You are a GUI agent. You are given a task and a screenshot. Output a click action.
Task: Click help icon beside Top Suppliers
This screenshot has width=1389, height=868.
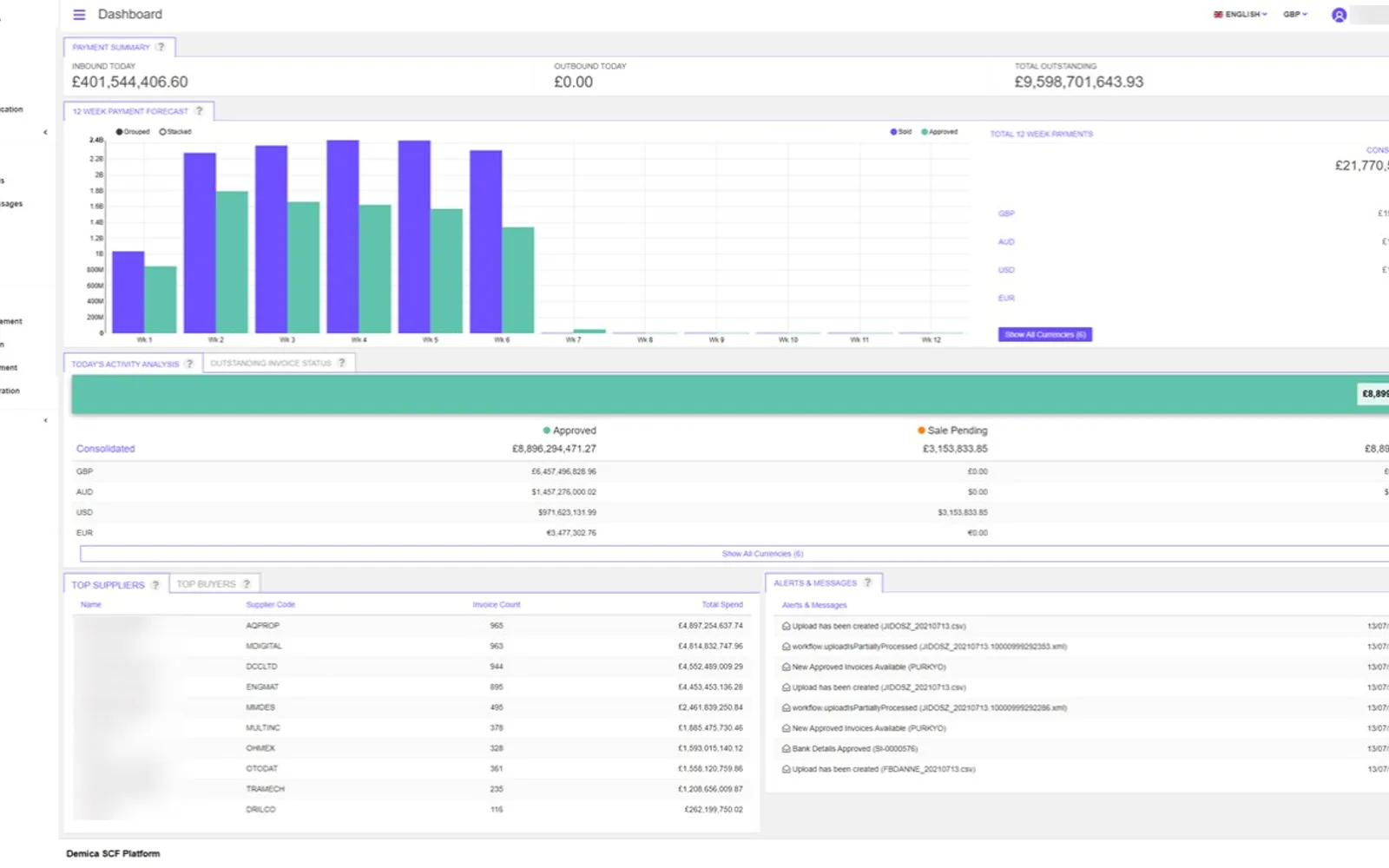[155, 585]
